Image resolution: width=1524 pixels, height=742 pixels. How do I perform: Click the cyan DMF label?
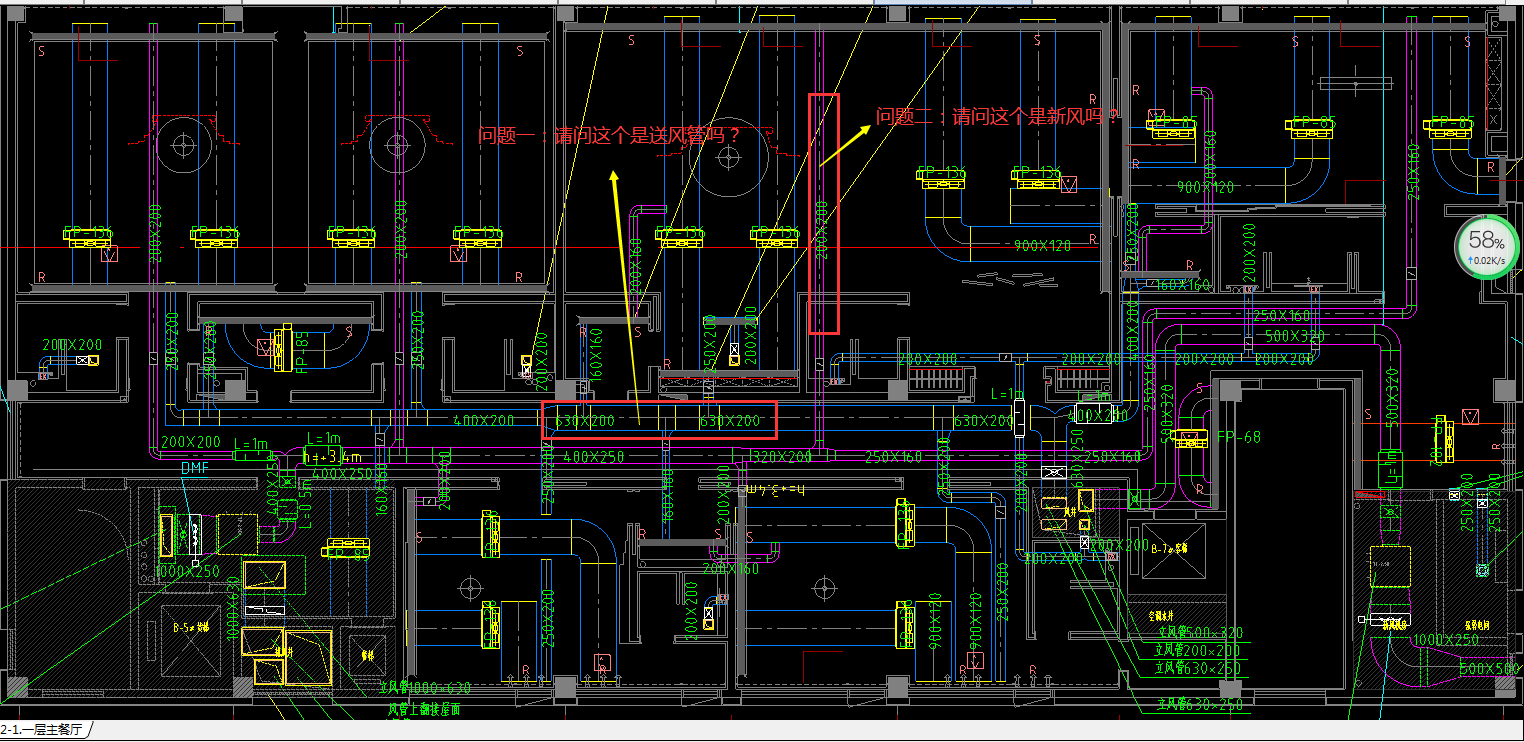(x=195, y=468)
